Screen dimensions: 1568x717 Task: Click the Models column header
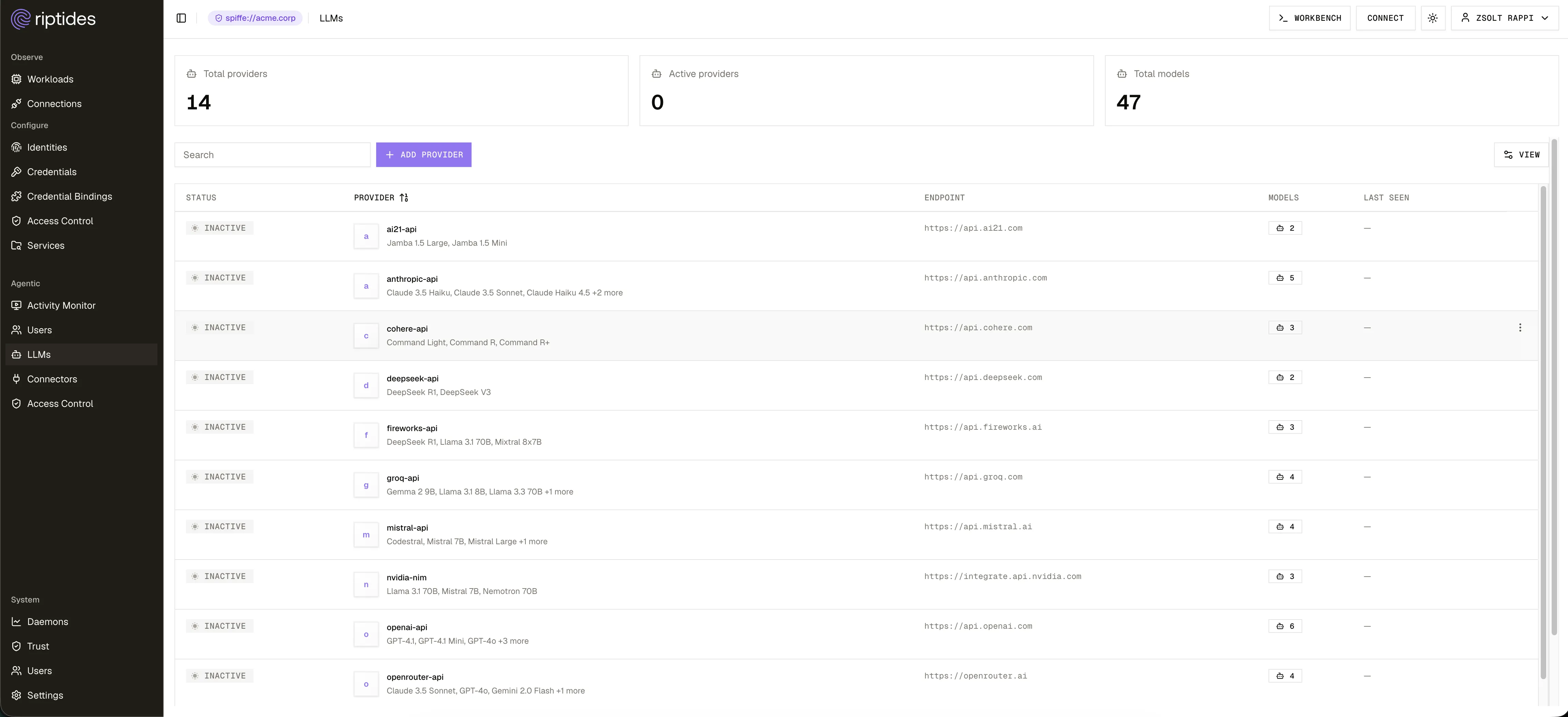1283,198
